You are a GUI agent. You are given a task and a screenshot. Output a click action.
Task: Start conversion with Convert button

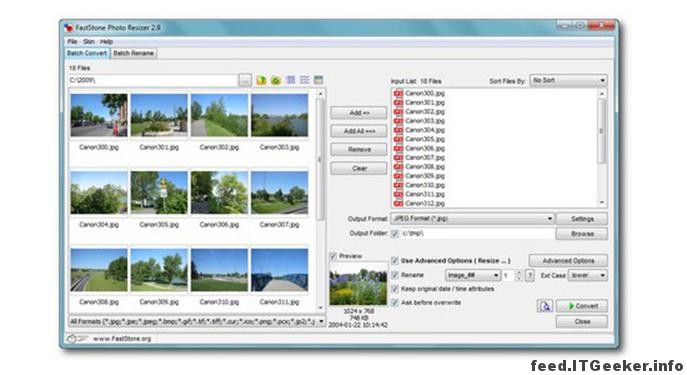(582, 306)
